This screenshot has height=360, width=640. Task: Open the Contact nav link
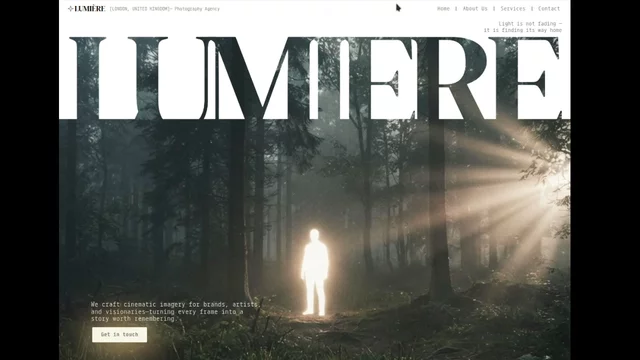tap(549, 9)
